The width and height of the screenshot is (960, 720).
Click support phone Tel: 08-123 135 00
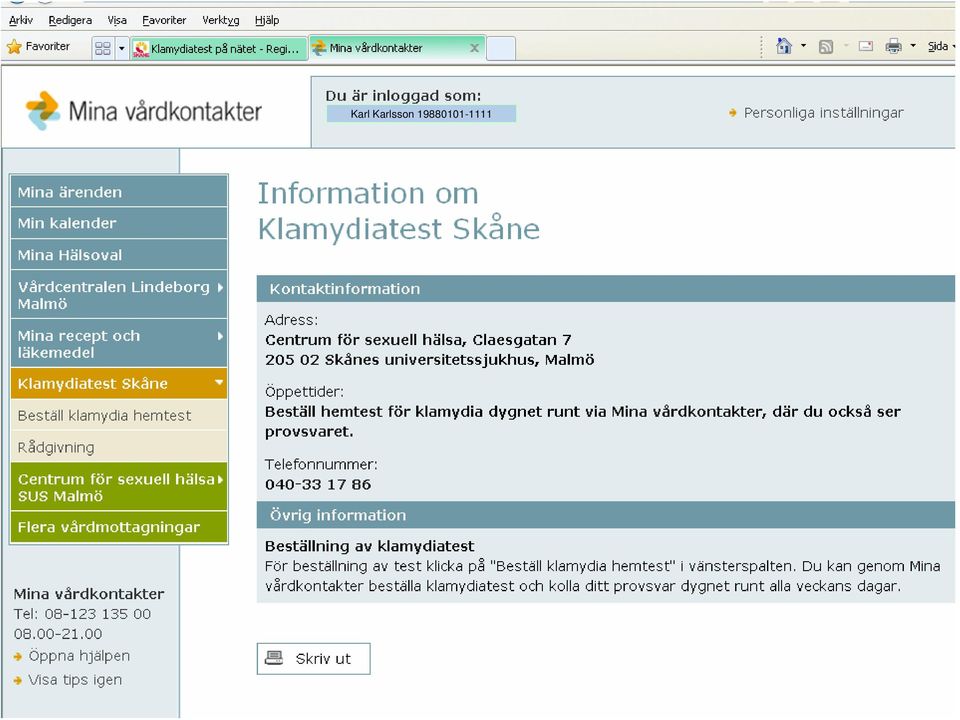(82, 614)
